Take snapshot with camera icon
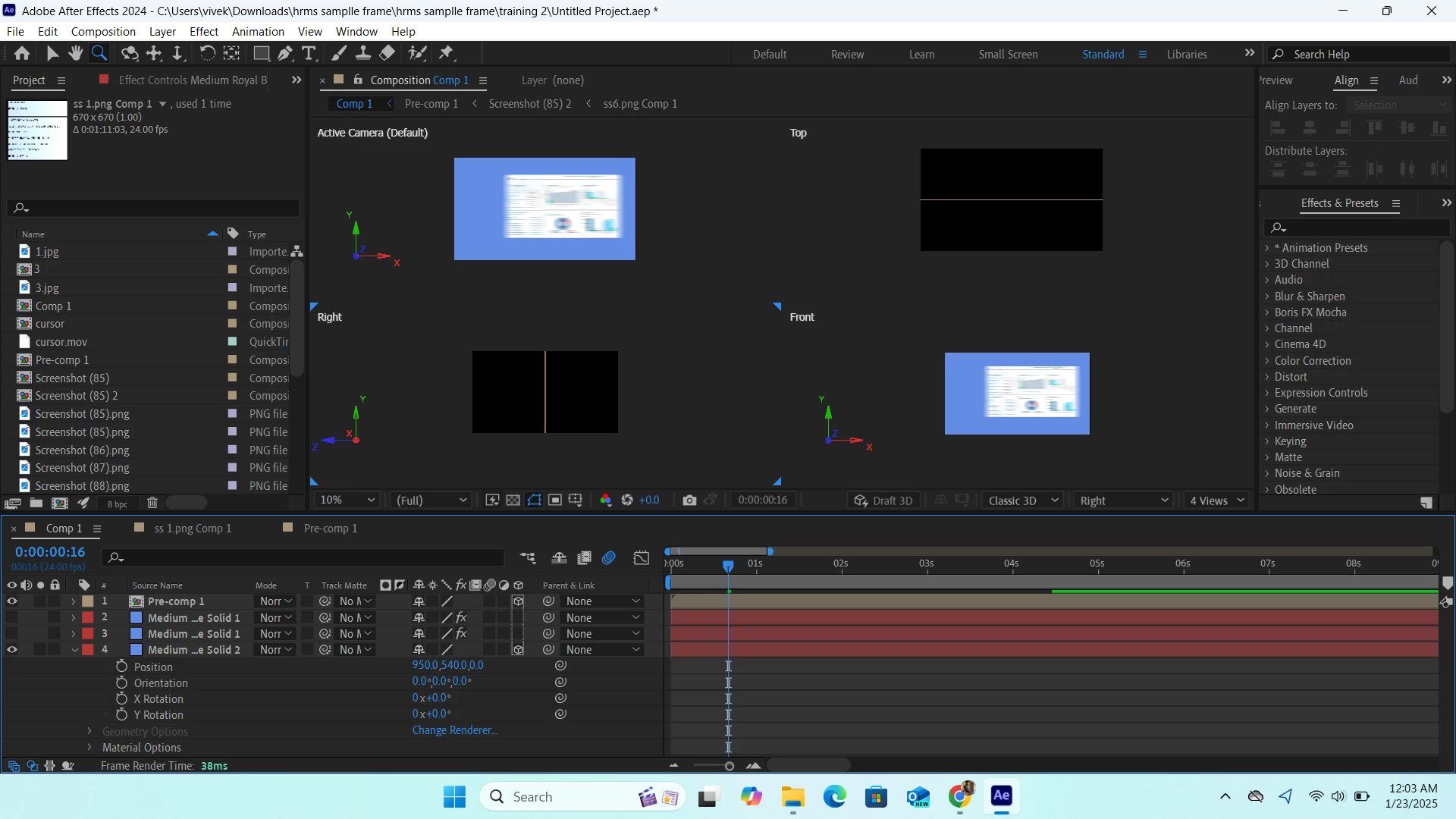1456x819 pixels. pos(689,500)
